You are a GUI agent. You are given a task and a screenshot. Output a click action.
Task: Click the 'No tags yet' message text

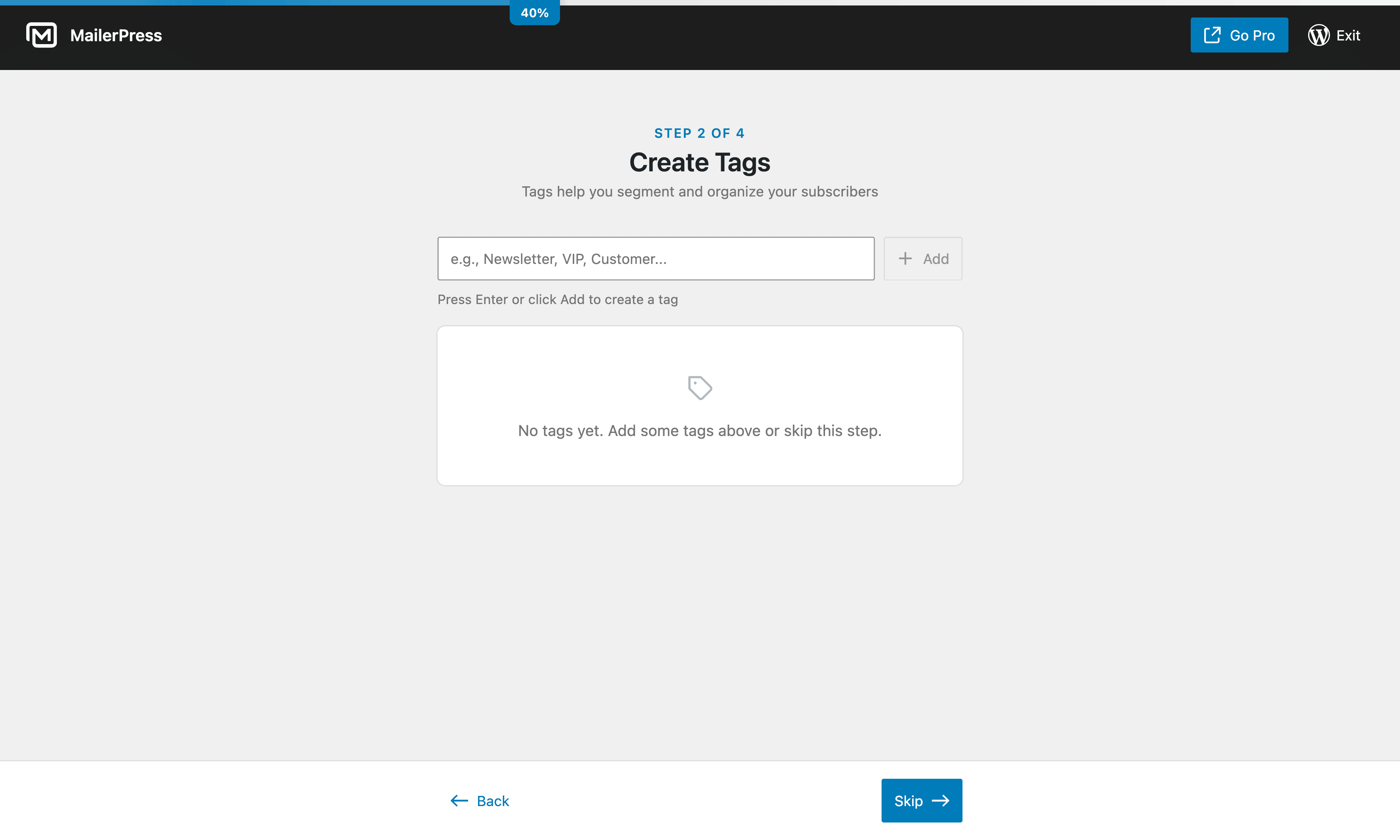699,431
